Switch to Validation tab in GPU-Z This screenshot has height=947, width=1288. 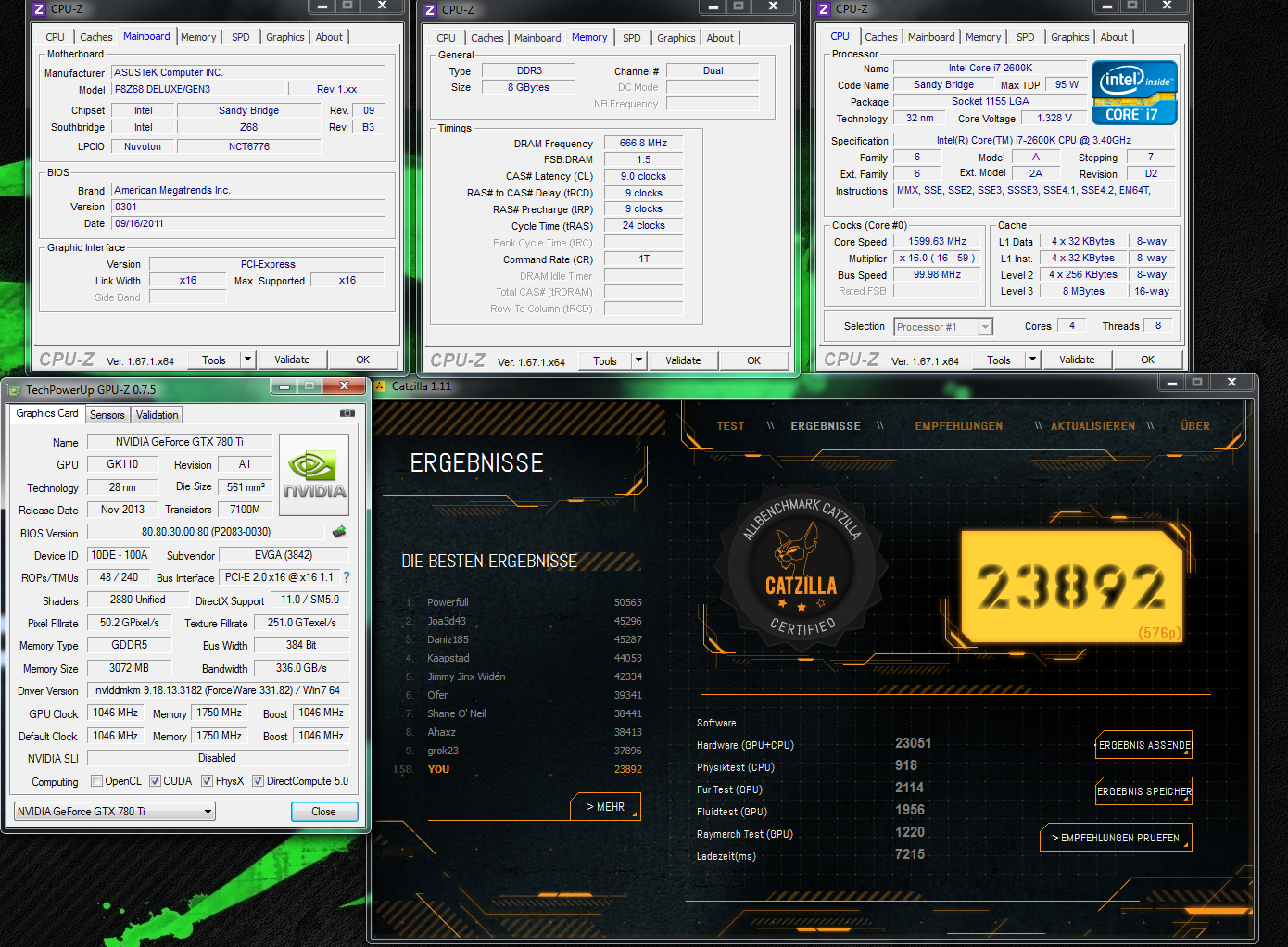coord(157,415)
